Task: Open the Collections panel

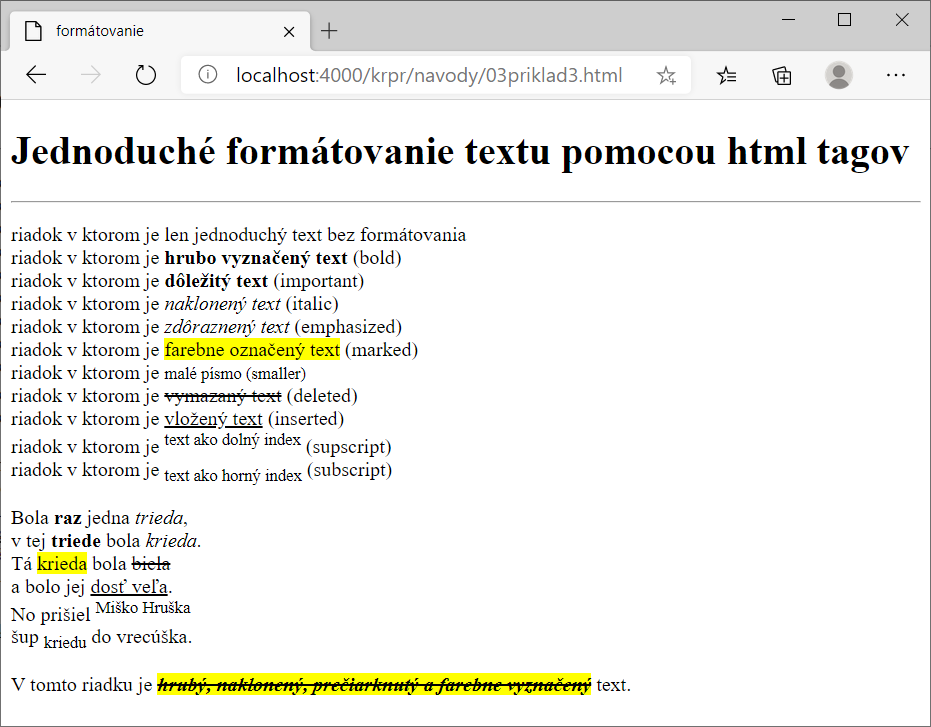Action: [781, 75]
